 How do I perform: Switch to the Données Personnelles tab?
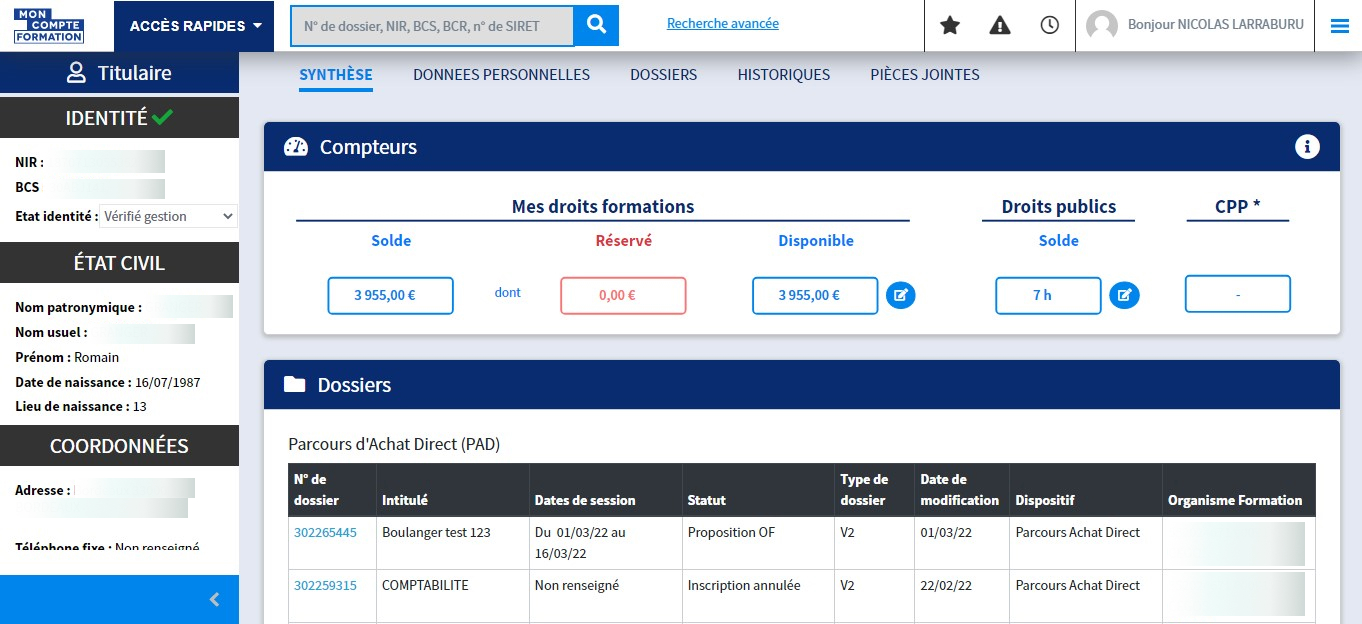pyautogui.click(x=501, y=75)
